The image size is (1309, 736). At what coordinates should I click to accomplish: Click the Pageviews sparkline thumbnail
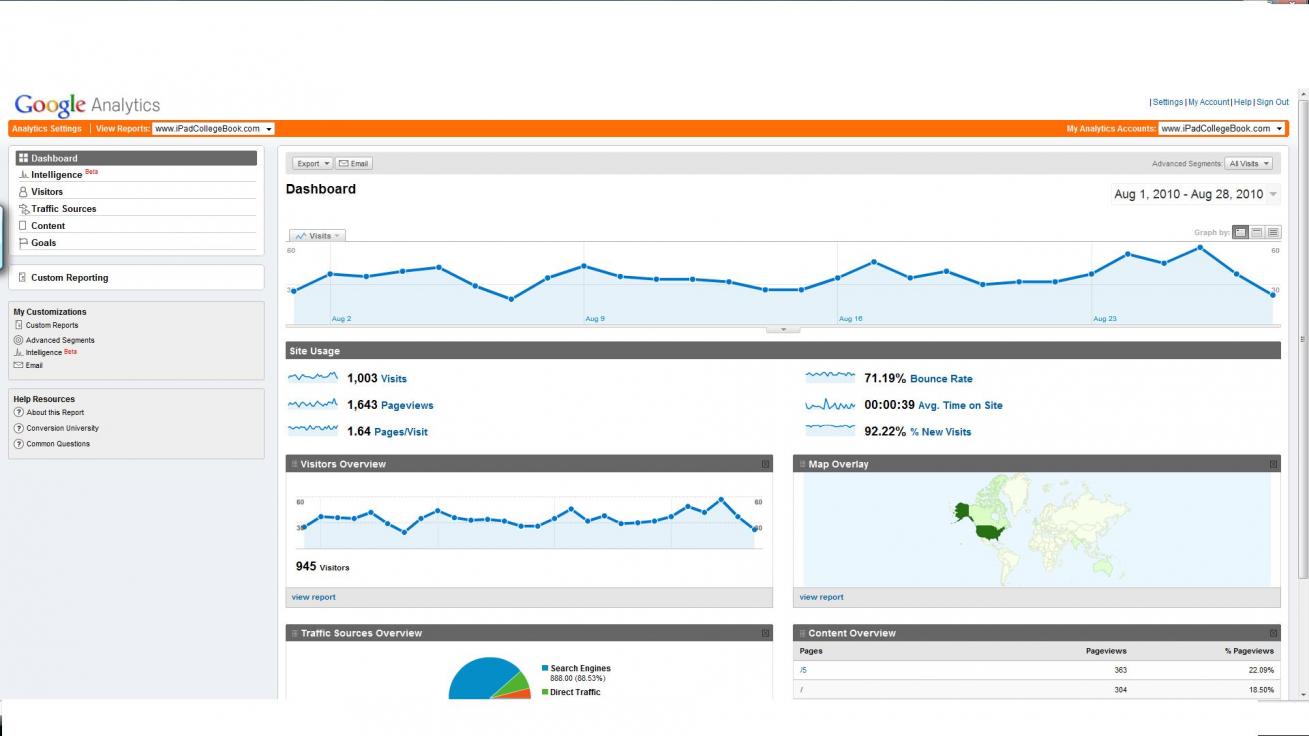click(x=313, y=404)
